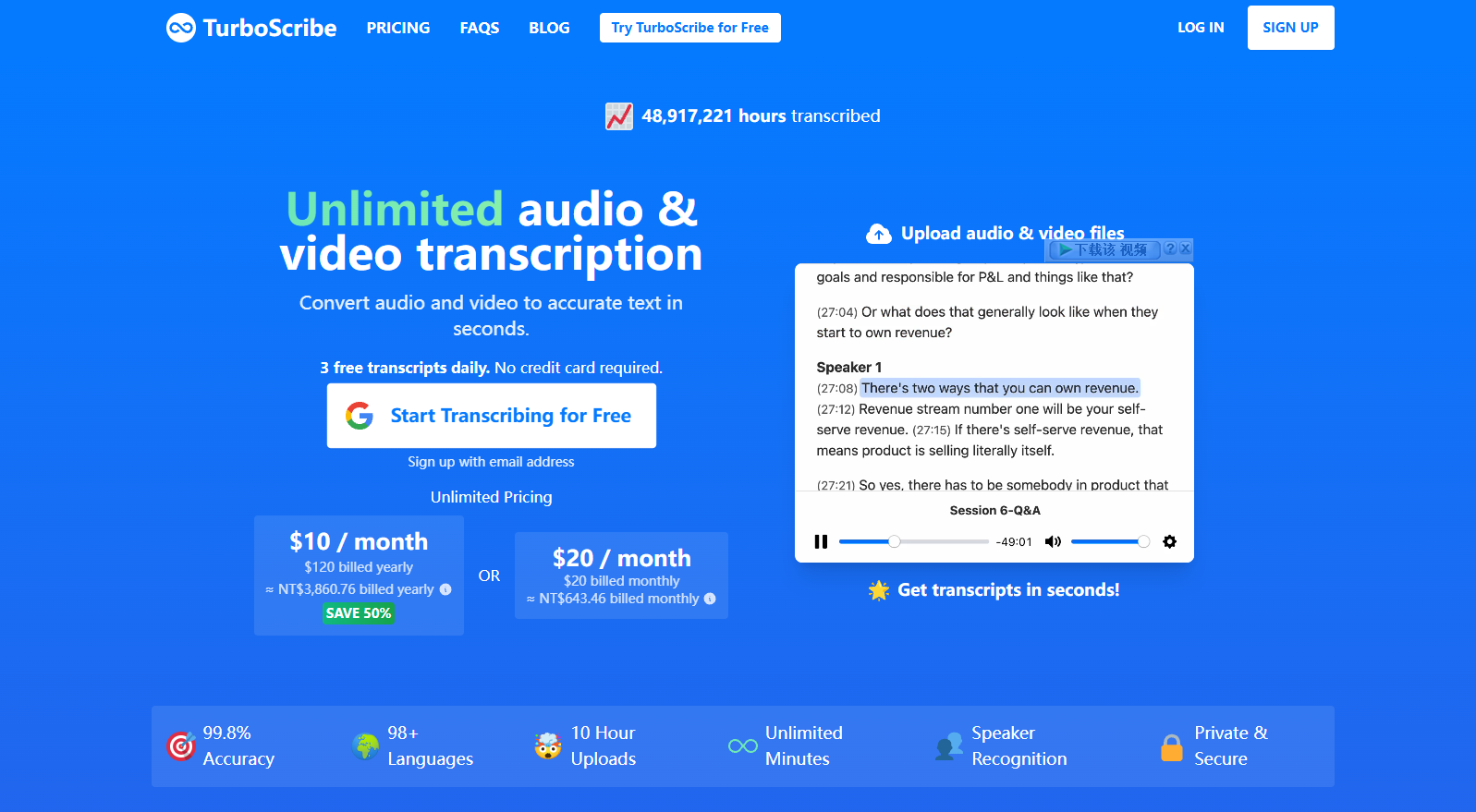Open the PRICING menu item
The height and width of the screenshot is (812, 1476).
[398, 28]
